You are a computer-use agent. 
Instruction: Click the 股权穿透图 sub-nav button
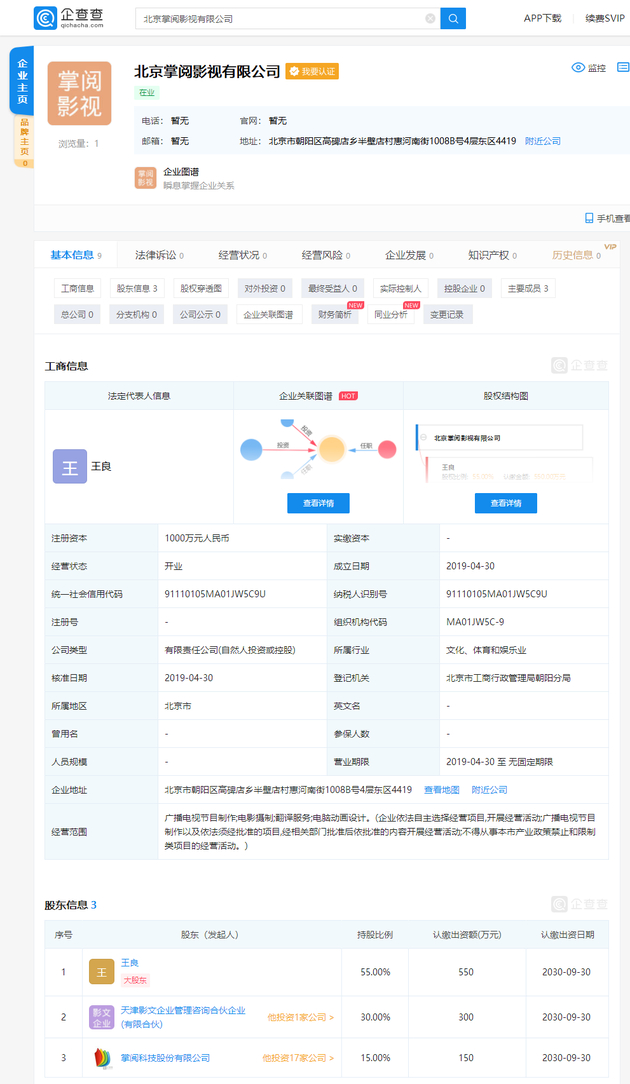201,288
